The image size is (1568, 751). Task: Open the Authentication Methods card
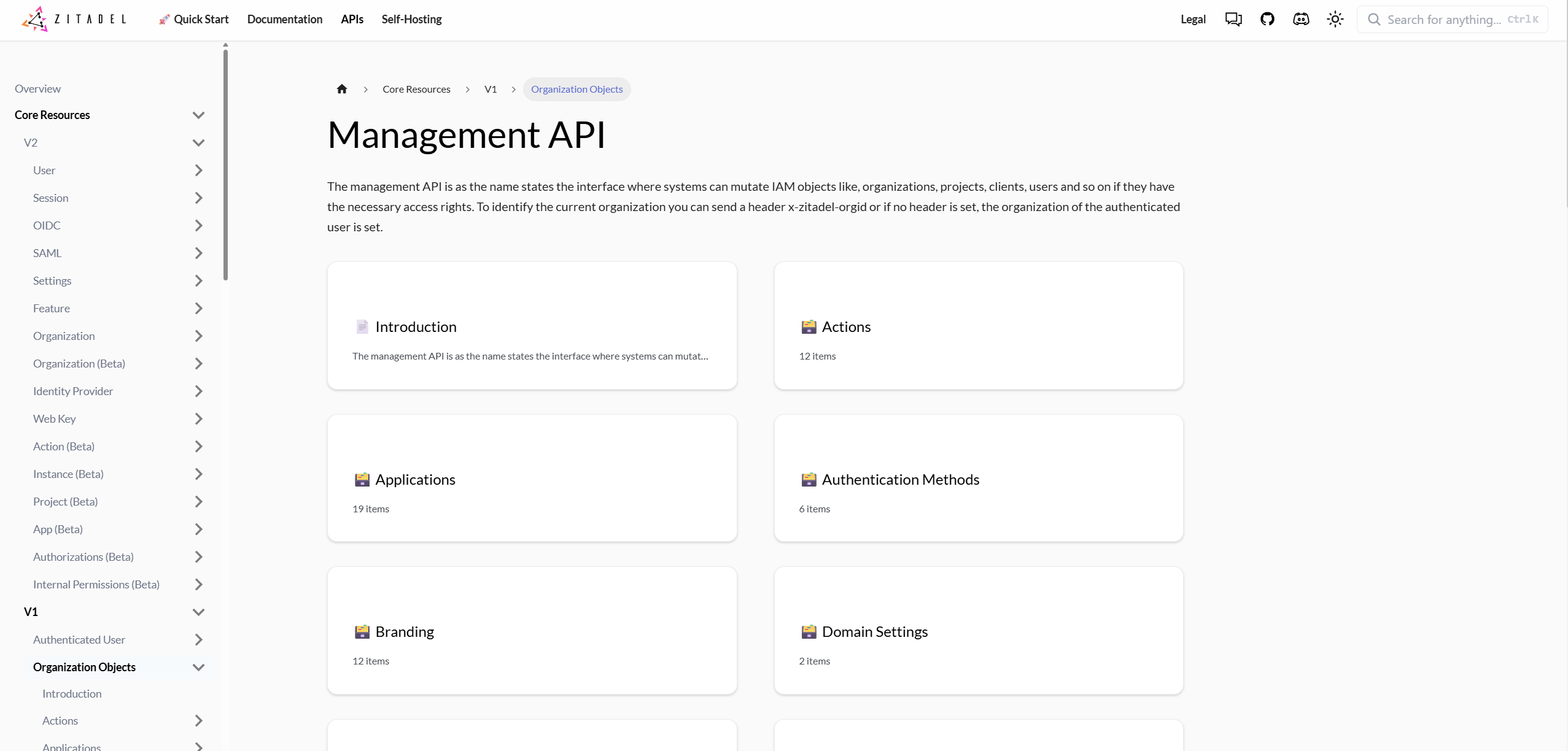(x=979, y=478)
